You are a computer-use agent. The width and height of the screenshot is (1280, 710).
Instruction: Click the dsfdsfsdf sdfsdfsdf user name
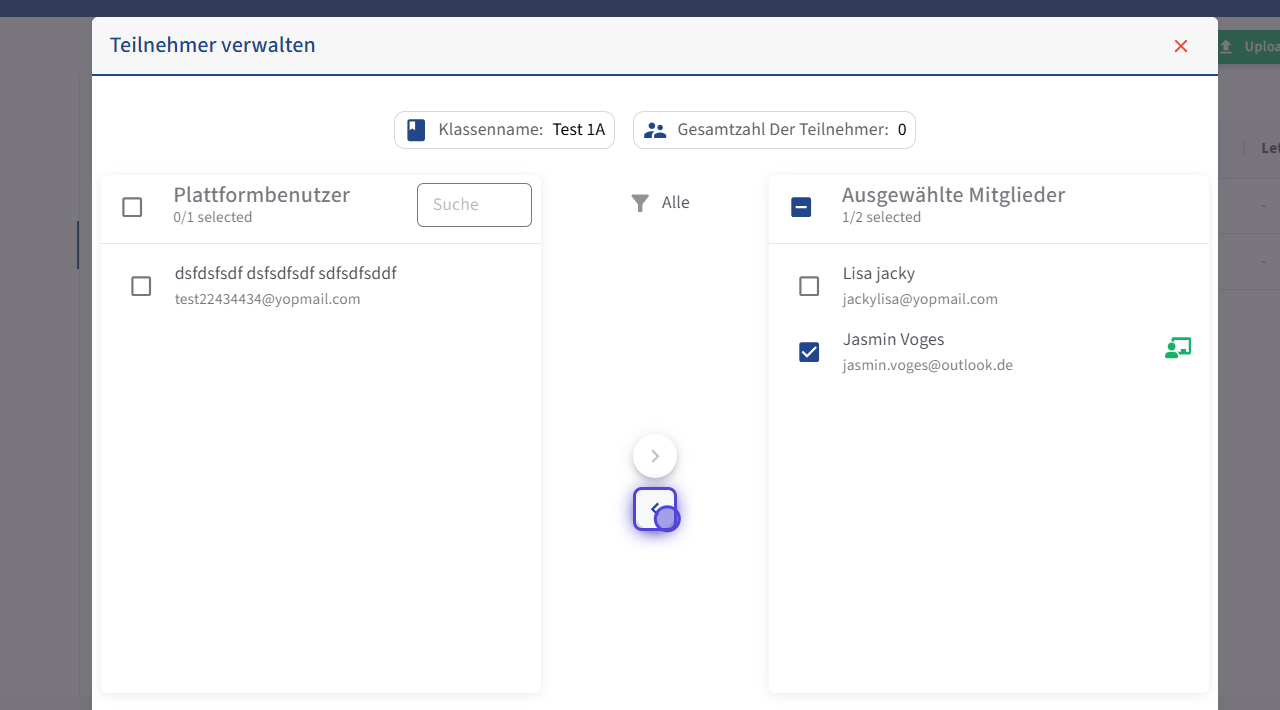pos(285,274)
